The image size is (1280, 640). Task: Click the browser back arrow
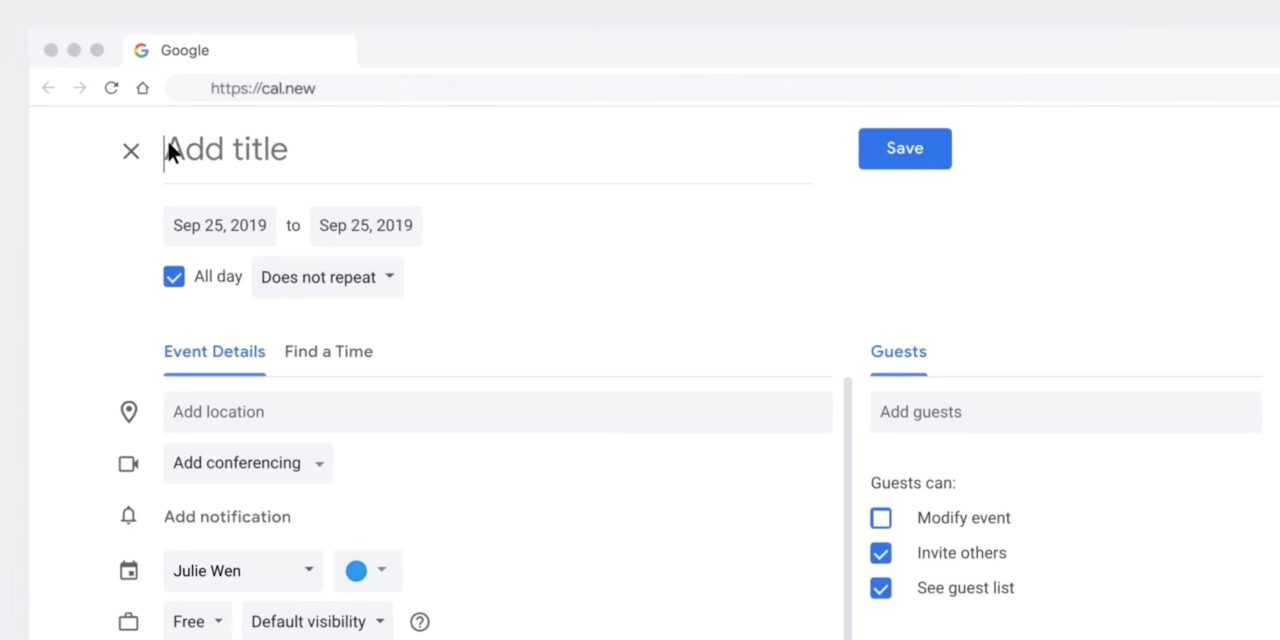pos(48,88)
